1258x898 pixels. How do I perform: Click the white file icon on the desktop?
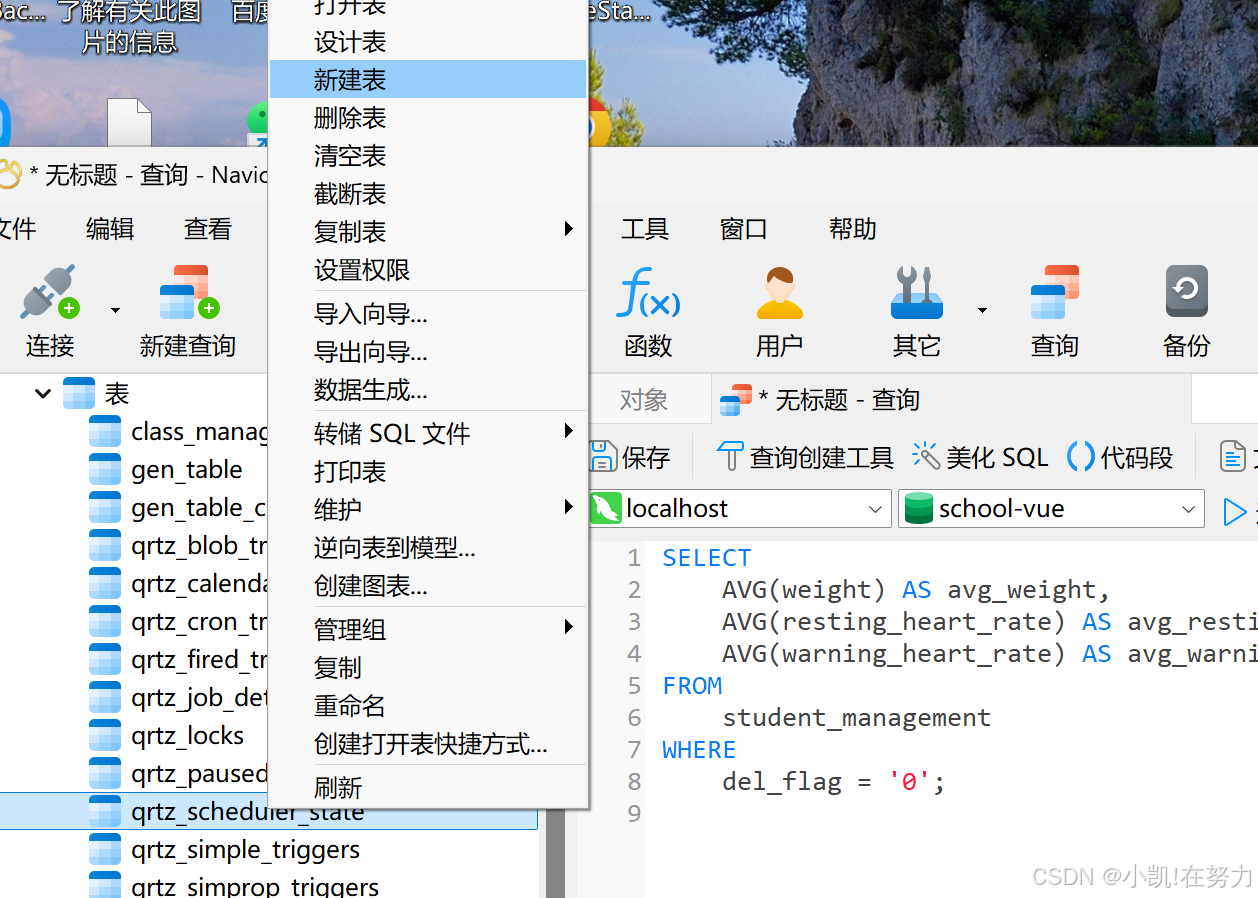pyautogui.click(x=129, y=122)
